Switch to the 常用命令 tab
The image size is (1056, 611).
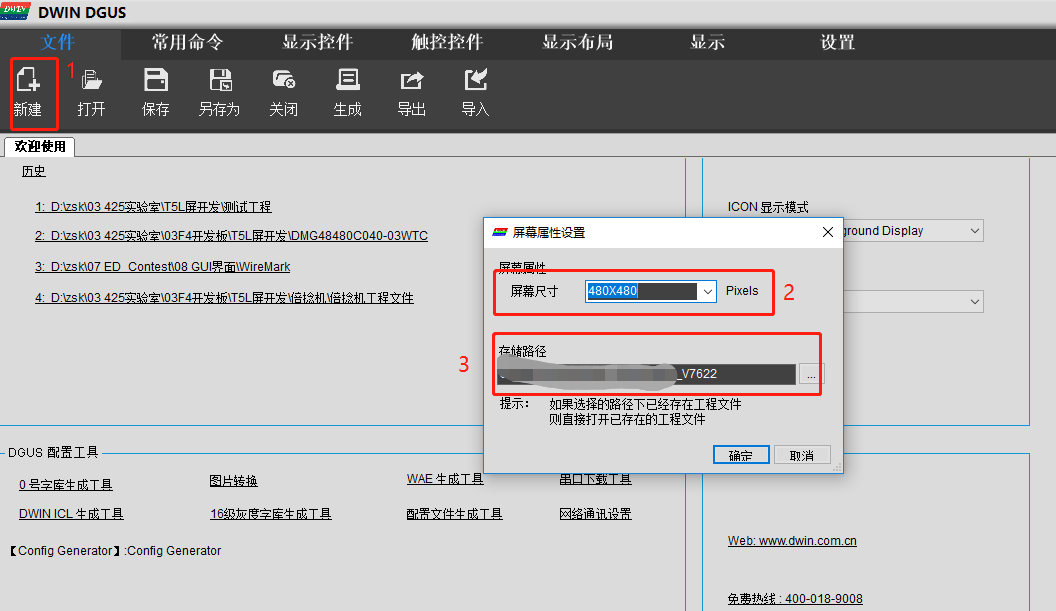[x=187, y=42]
